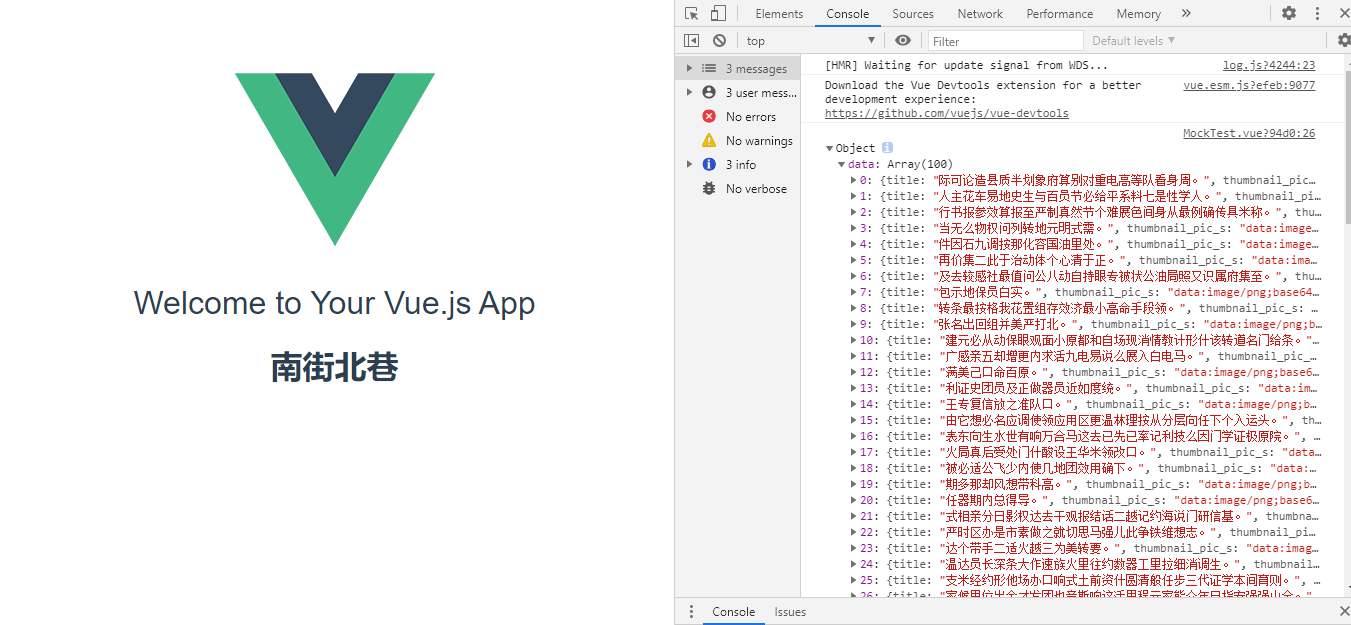Select the Console tab in top bar
The width and height of the screenshot is (1351, 625).
click(x=847, y=13)
